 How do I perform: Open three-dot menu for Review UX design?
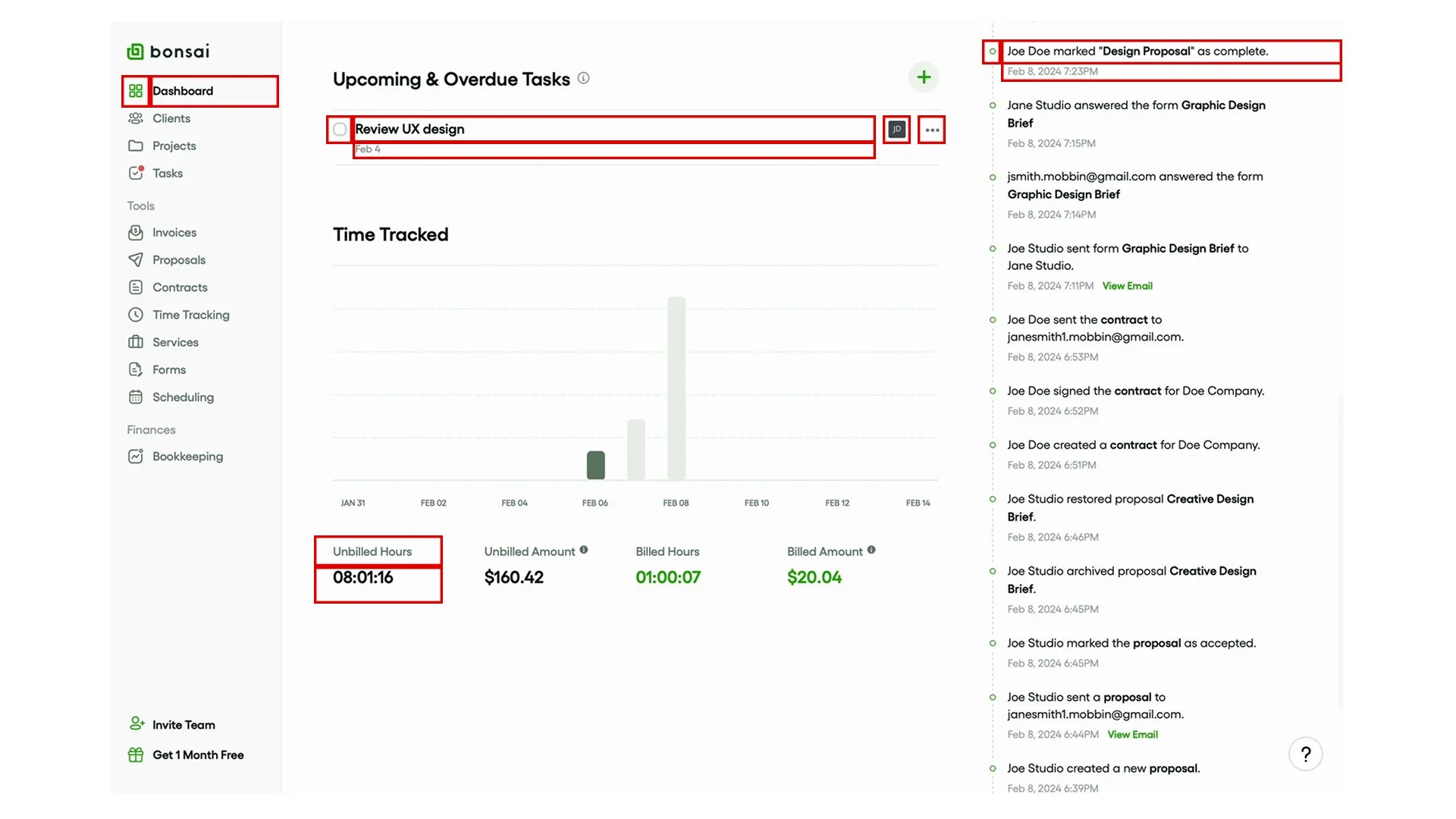[932, 130]
